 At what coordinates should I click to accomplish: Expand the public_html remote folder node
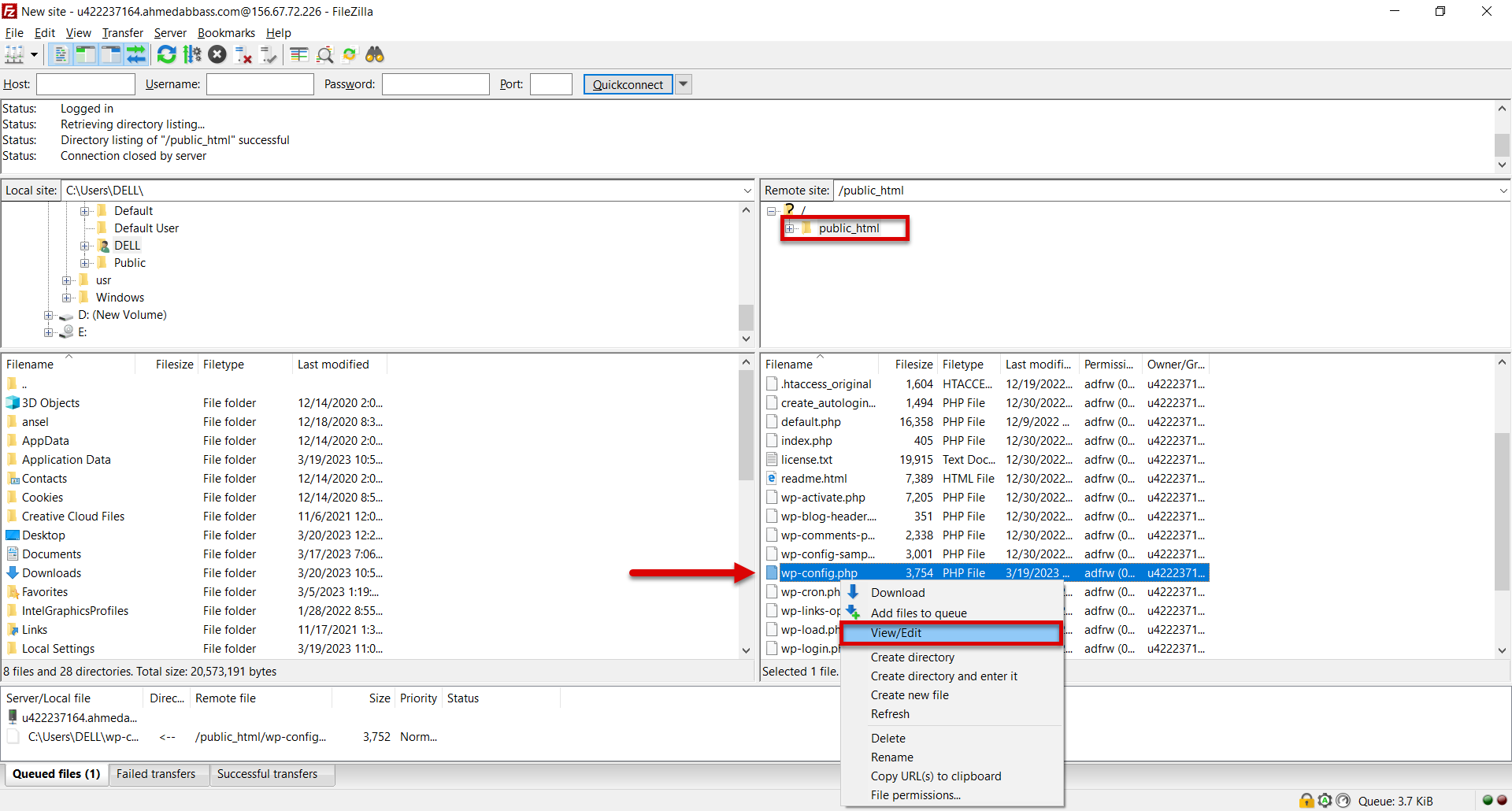coord(789,228)
